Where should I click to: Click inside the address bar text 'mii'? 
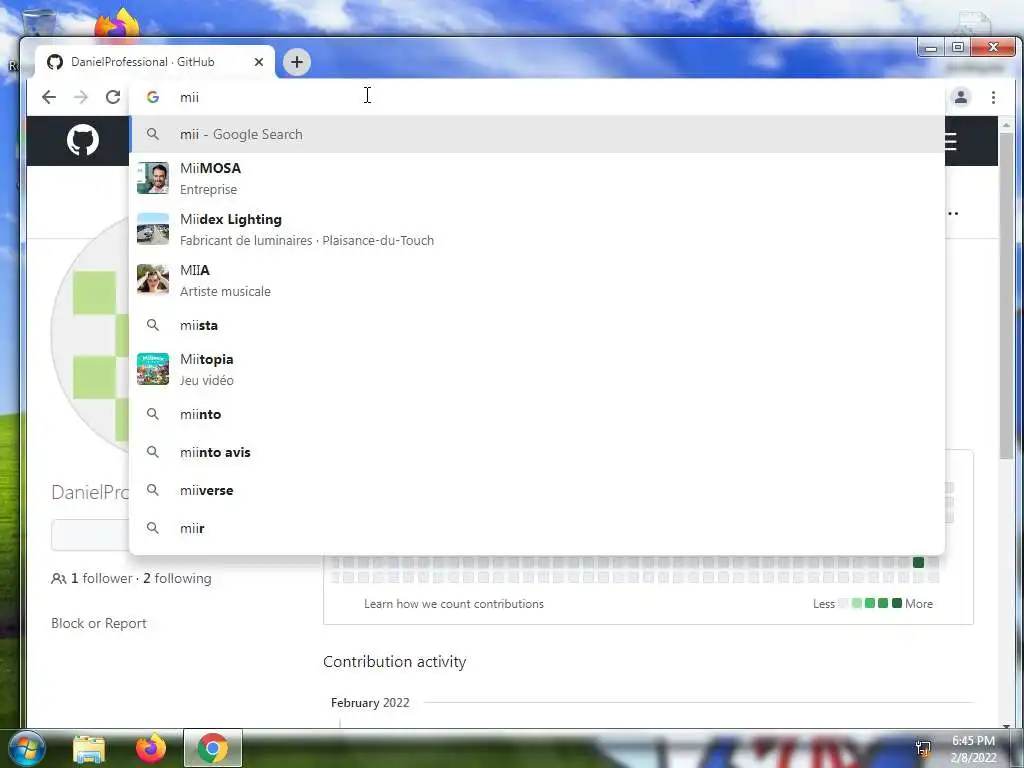coord(189,97)
